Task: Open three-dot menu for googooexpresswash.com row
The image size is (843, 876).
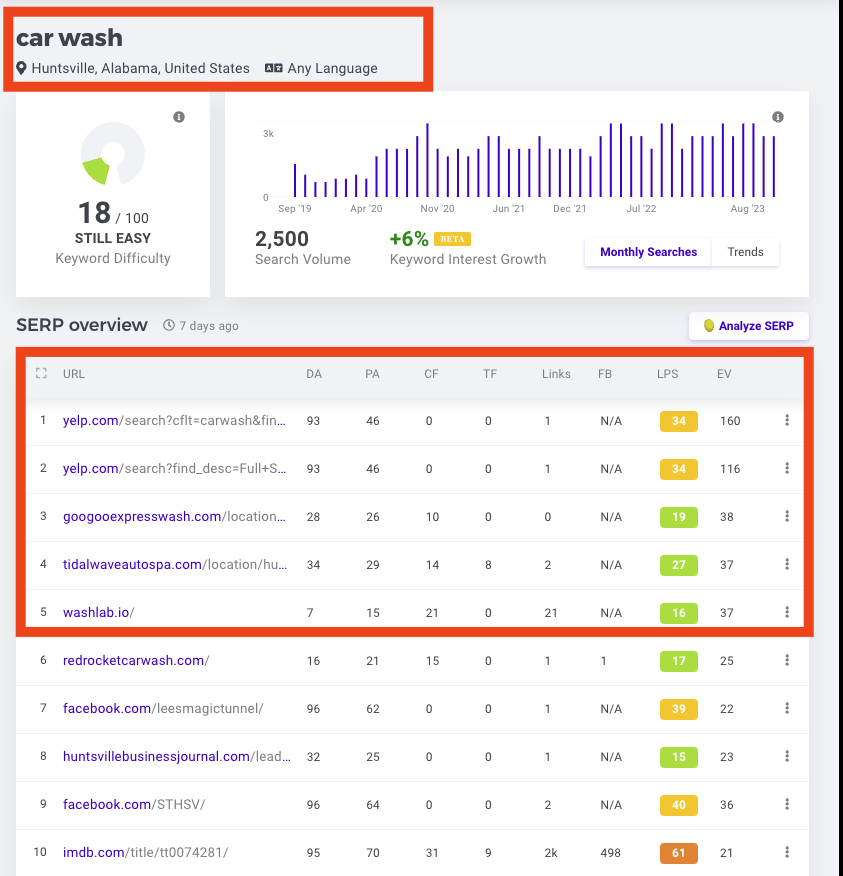Action: tap(787, 516)
